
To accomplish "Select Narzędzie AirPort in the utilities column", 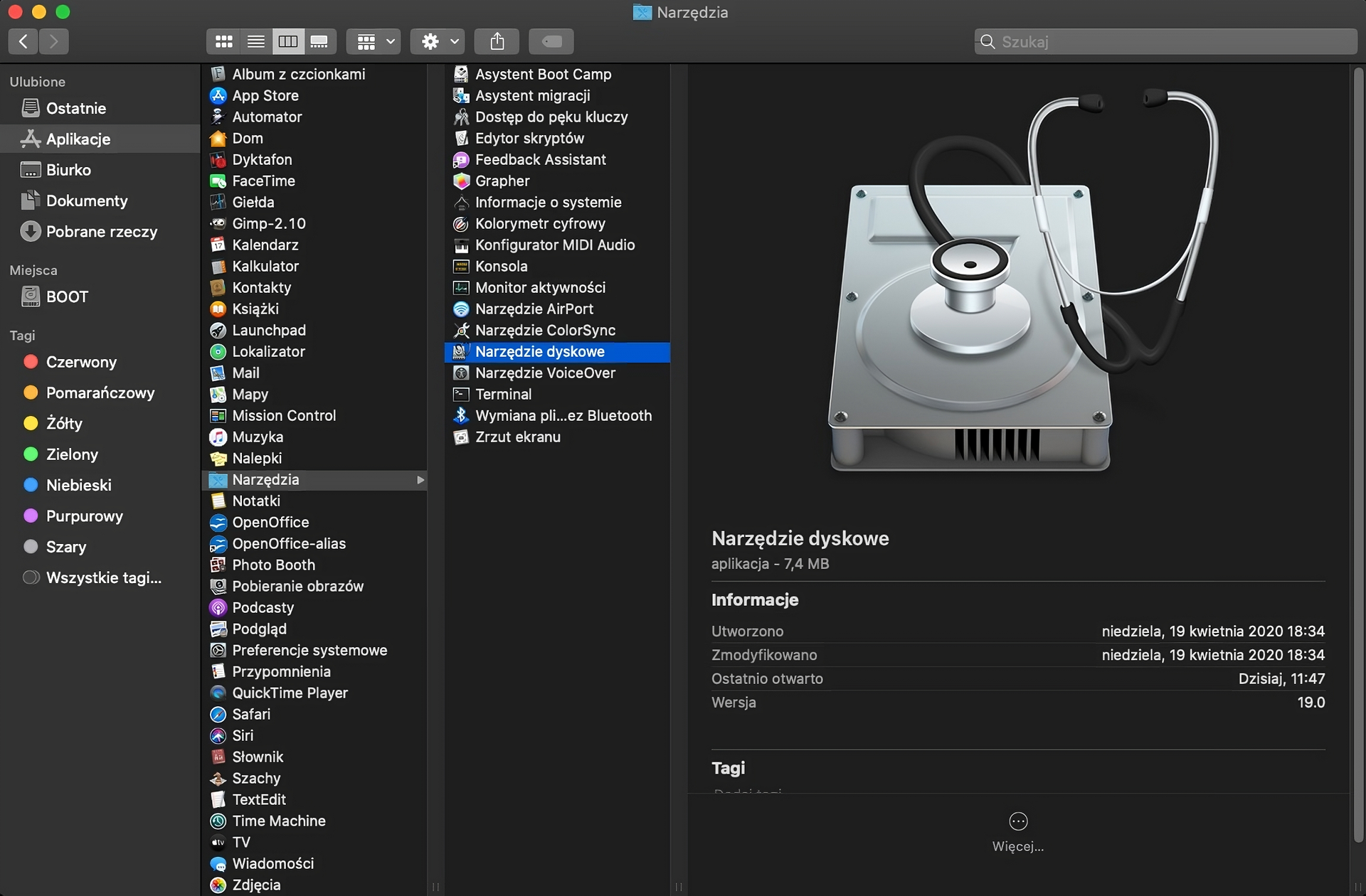I will [x=534, y=309].
